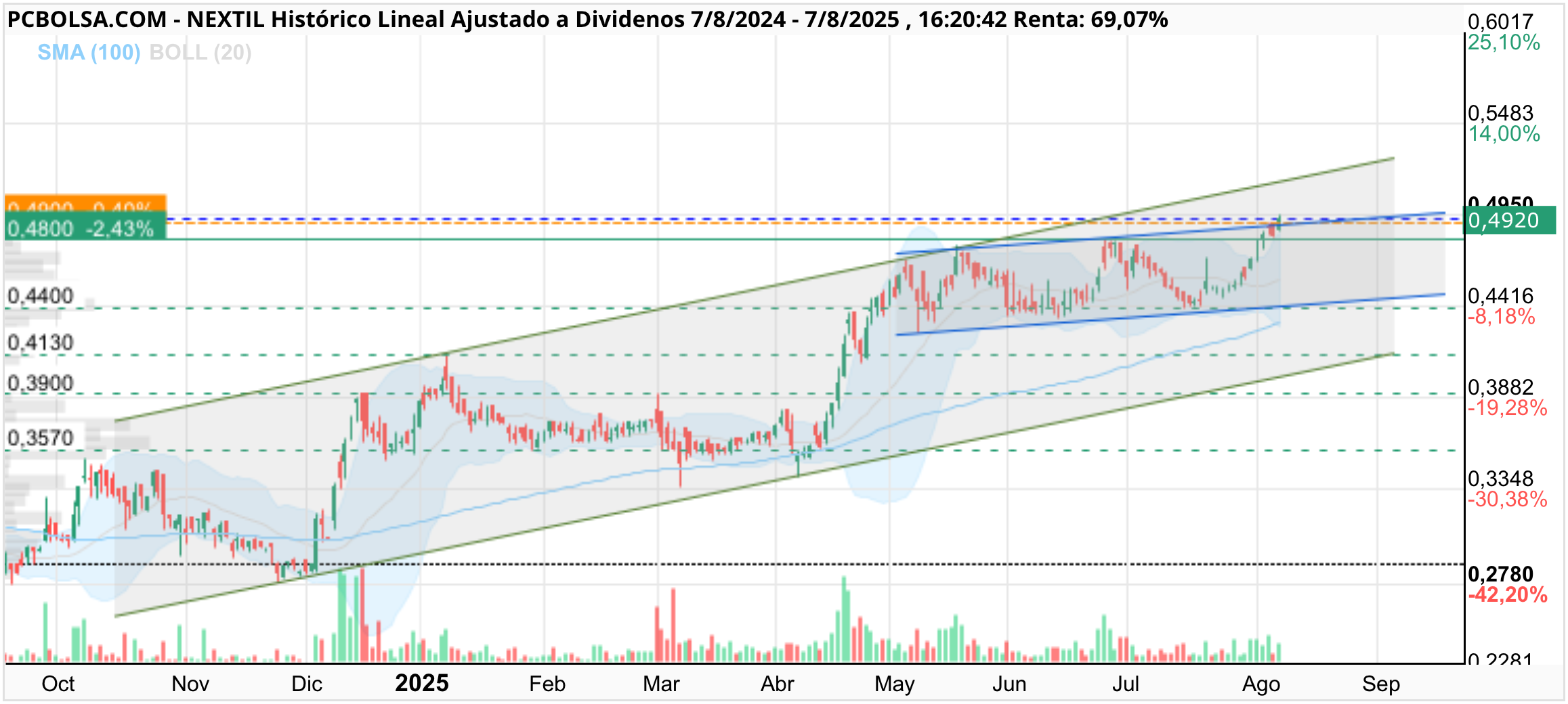
Task: Click the 0,3900 support level label
Action: 41,383
